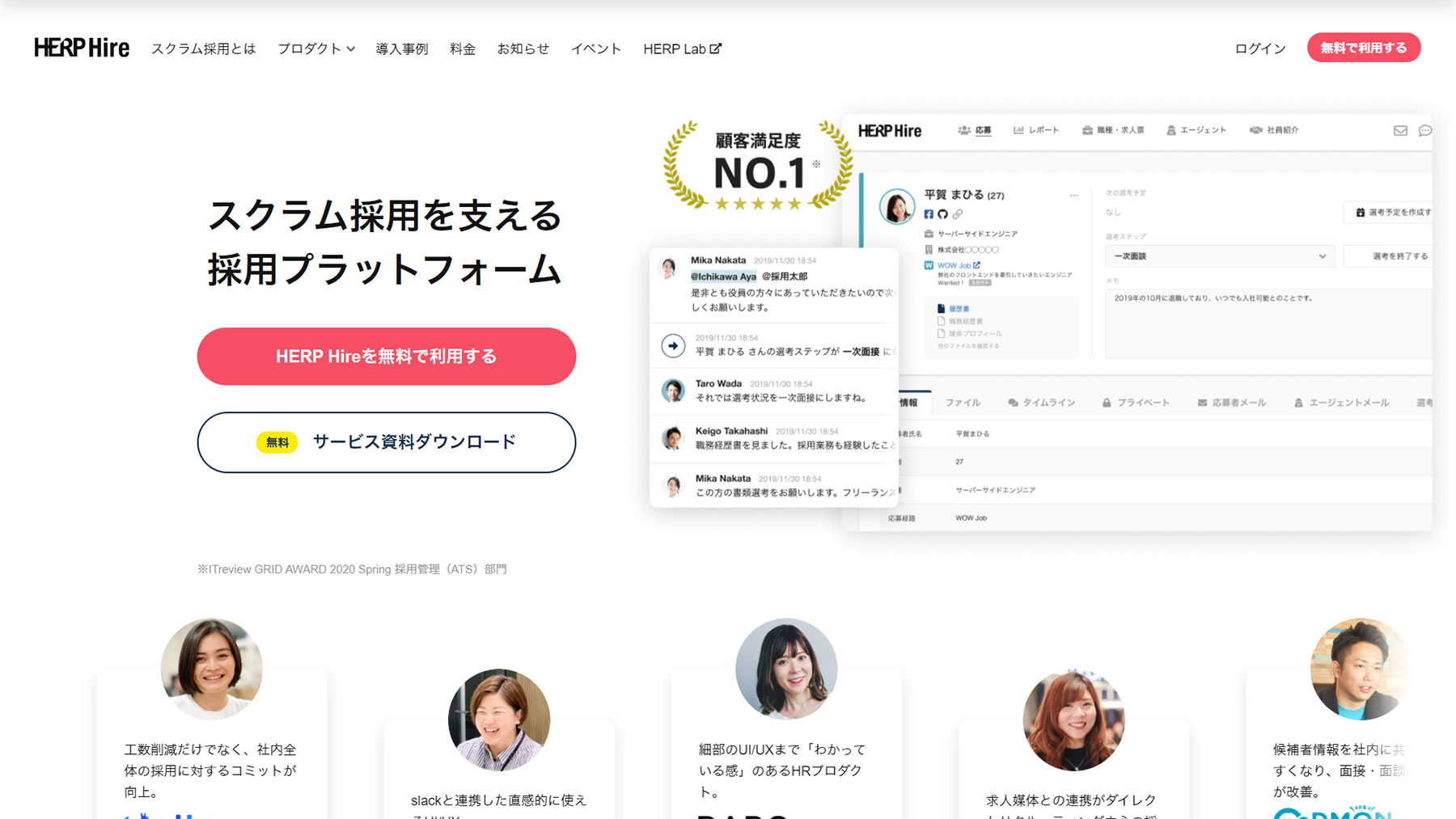
Task: Click the Taro Wada avatar in the timeline
Action: point(673,391)
